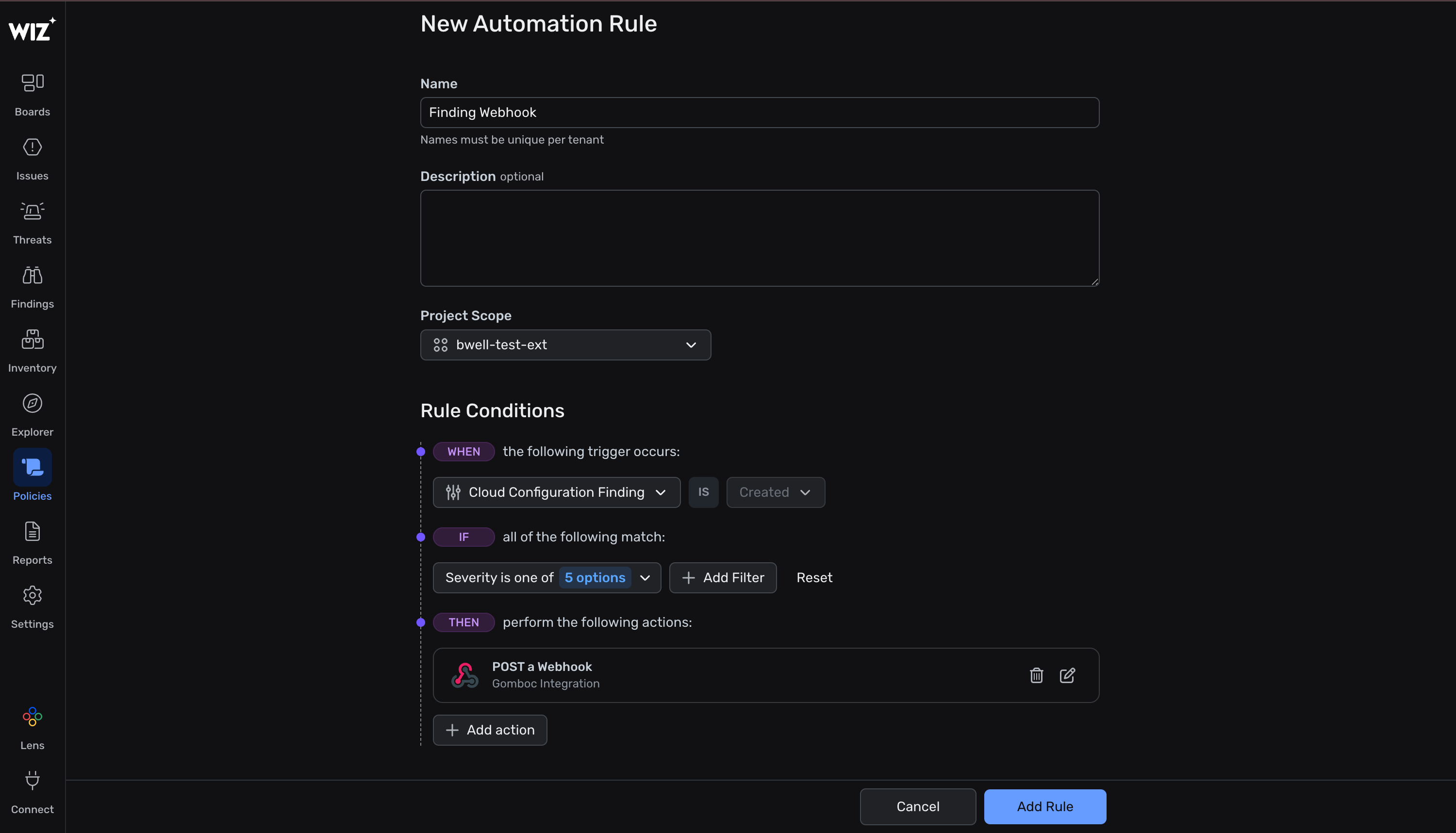
Task: Click the webhook logo icon
Action: pos(465,675)
